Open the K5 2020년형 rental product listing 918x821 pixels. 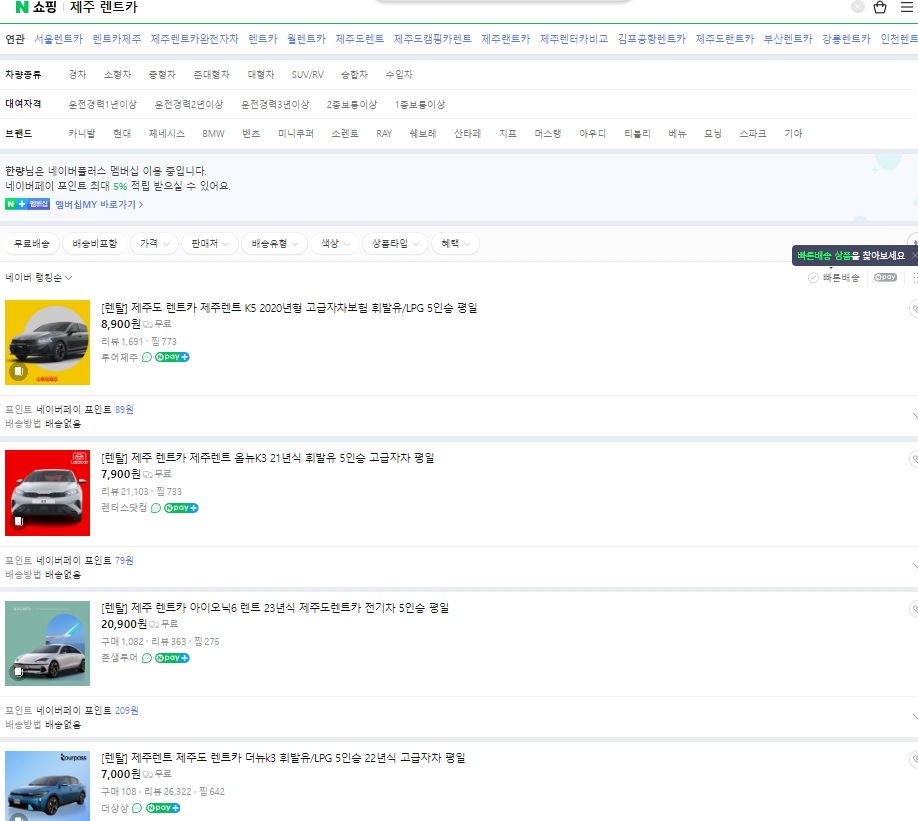click(x=287, y=307)
